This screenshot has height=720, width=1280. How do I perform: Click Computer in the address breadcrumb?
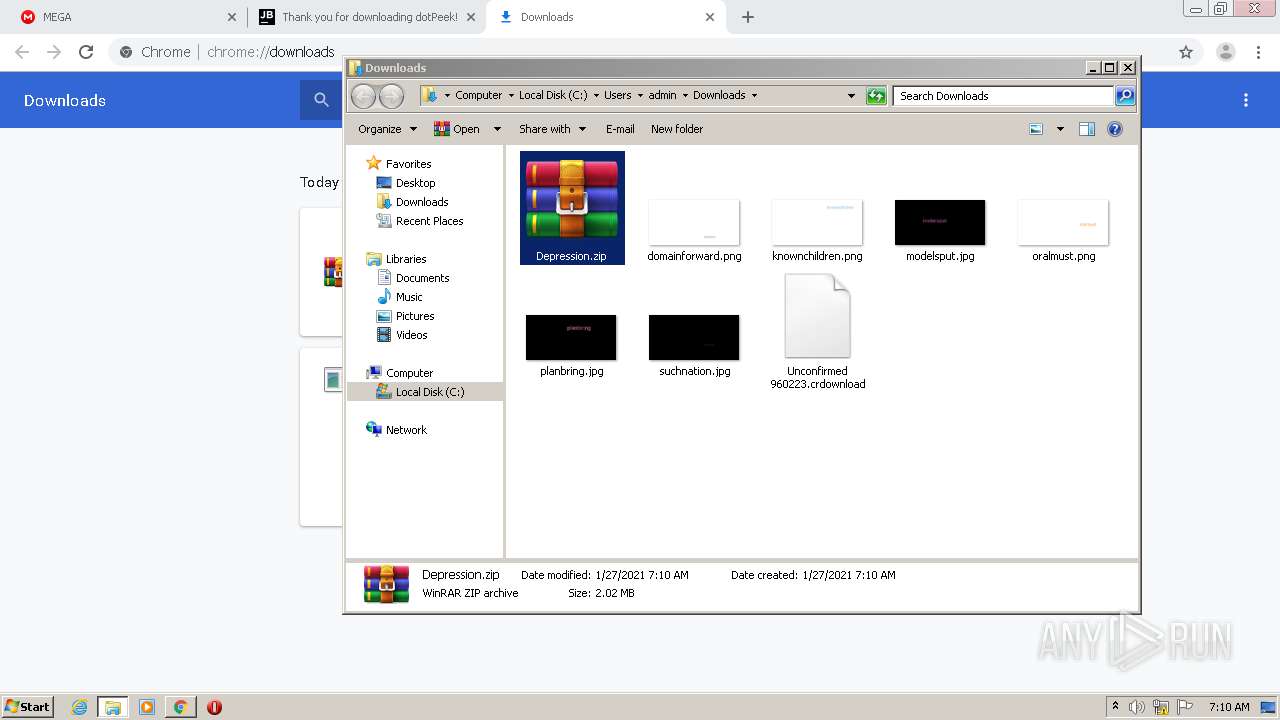coord(478,96)
